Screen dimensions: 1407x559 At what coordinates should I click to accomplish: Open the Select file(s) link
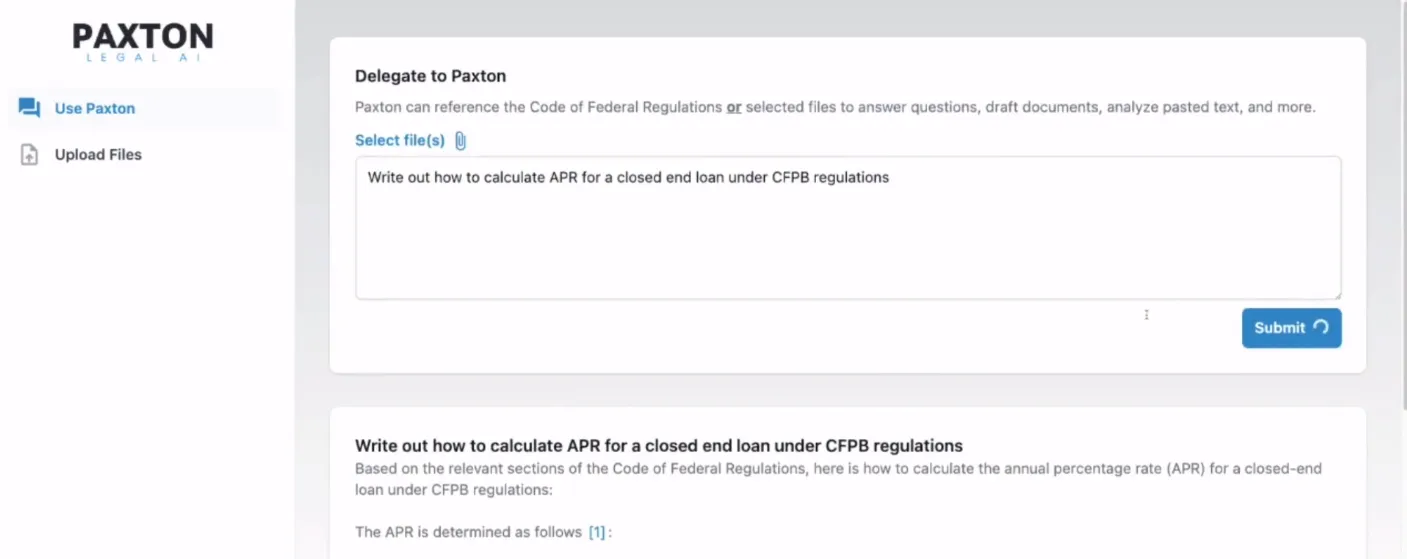400,141
